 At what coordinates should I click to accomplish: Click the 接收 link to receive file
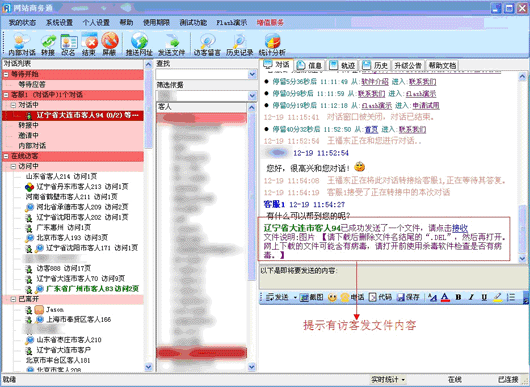point(460,228)
